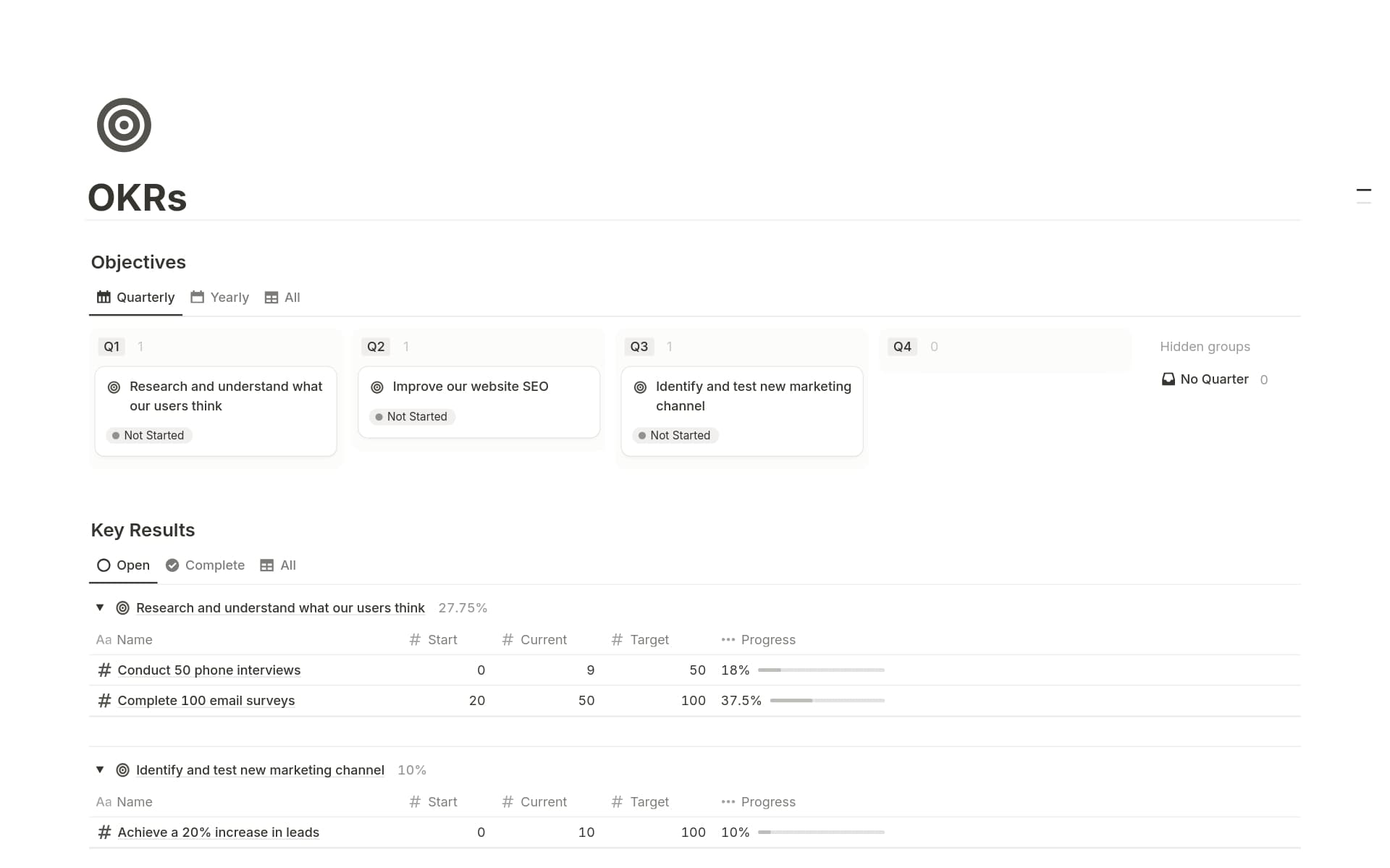Select the Open tab in Key Results

(123, 565)
